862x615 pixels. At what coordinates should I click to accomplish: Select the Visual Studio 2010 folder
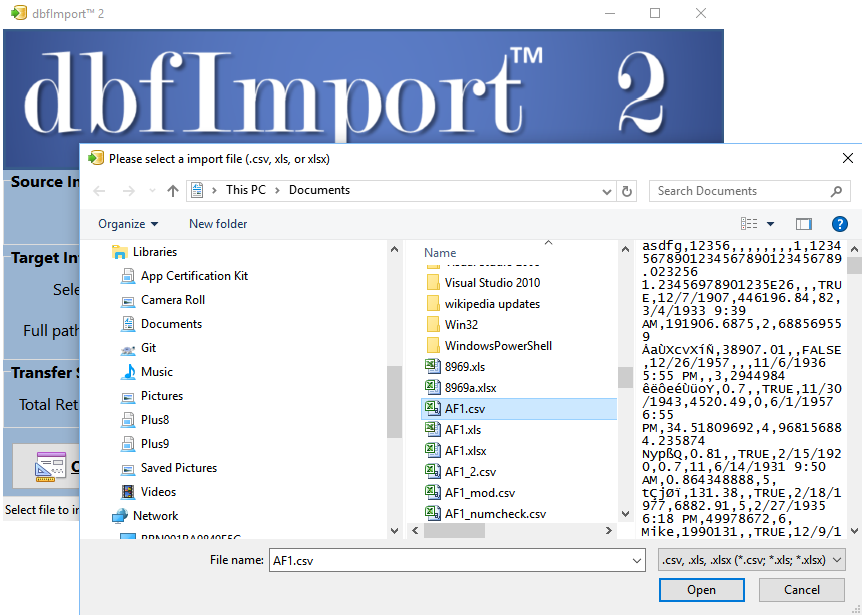coord(492,282)
